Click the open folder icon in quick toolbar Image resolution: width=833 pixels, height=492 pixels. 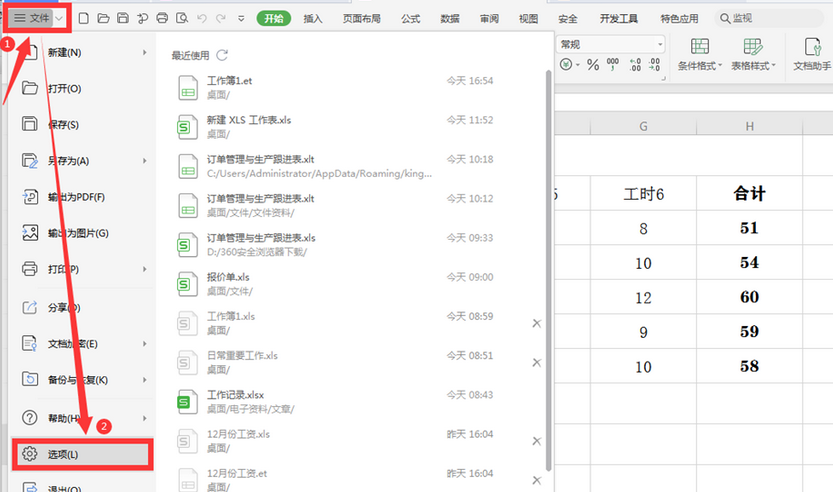click(x=103, y=18)
